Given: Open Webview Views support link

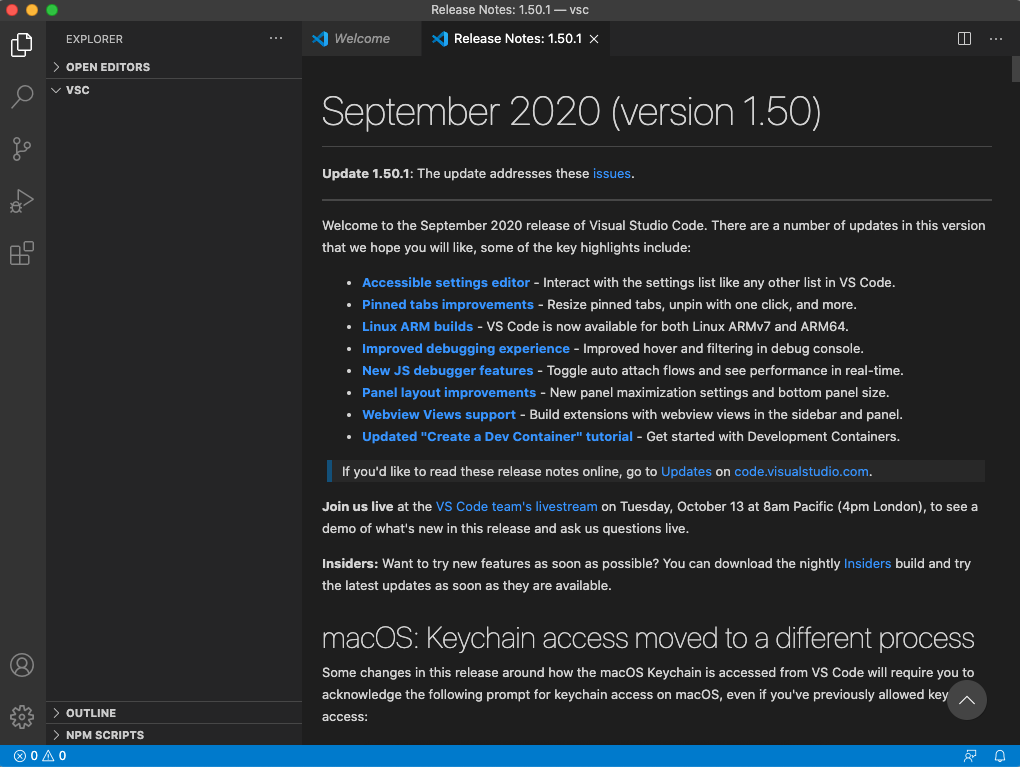Looking at the screenshot, I should coord(439,414).
